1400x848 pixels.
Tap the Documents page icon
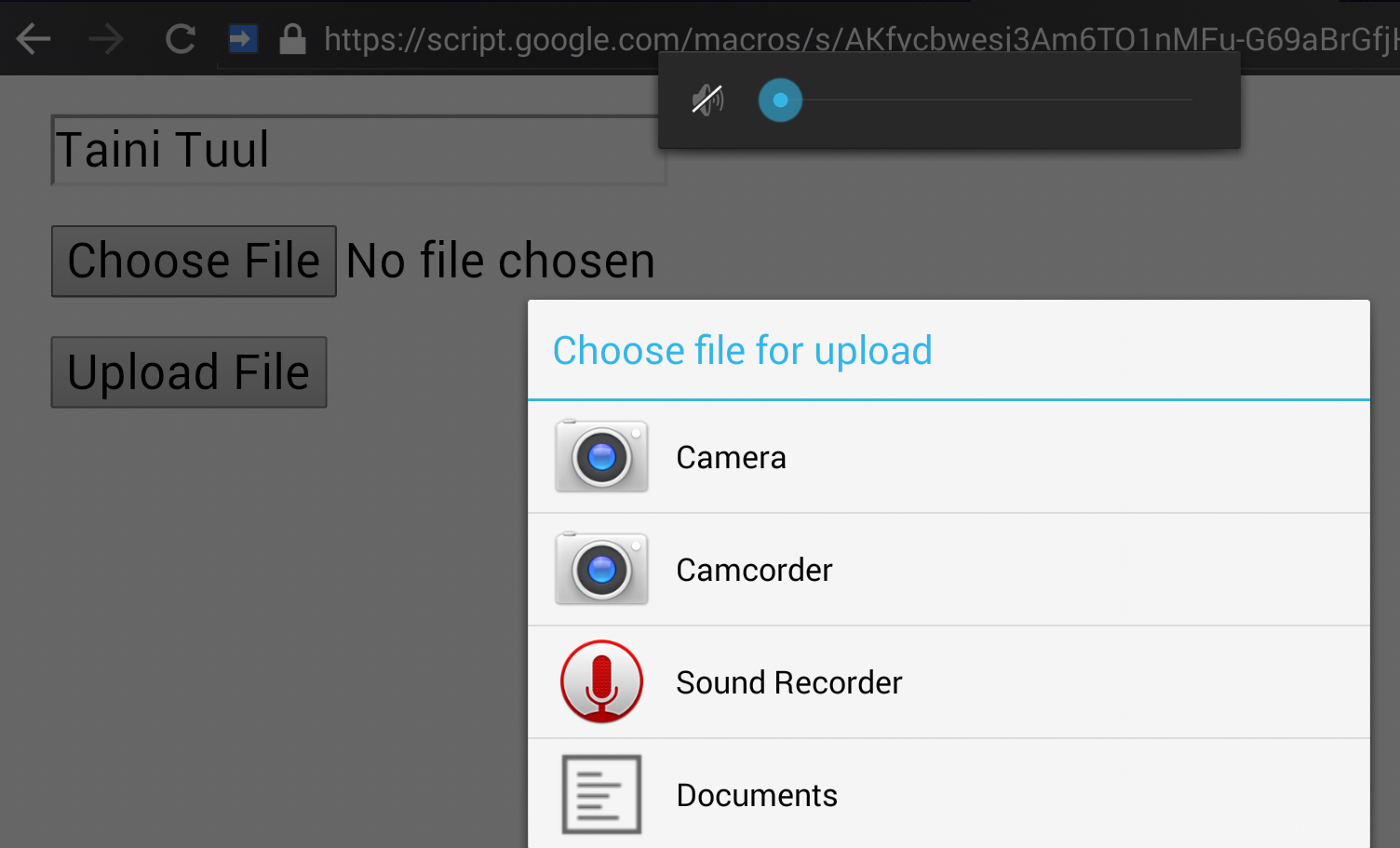(601, 794)
